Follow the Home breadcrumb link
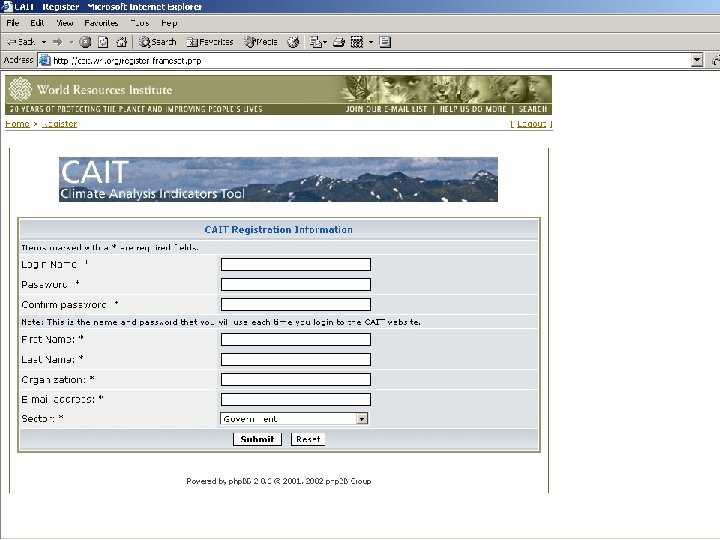Viewport: 720px width, 540px height. click(x=17, y=124)
